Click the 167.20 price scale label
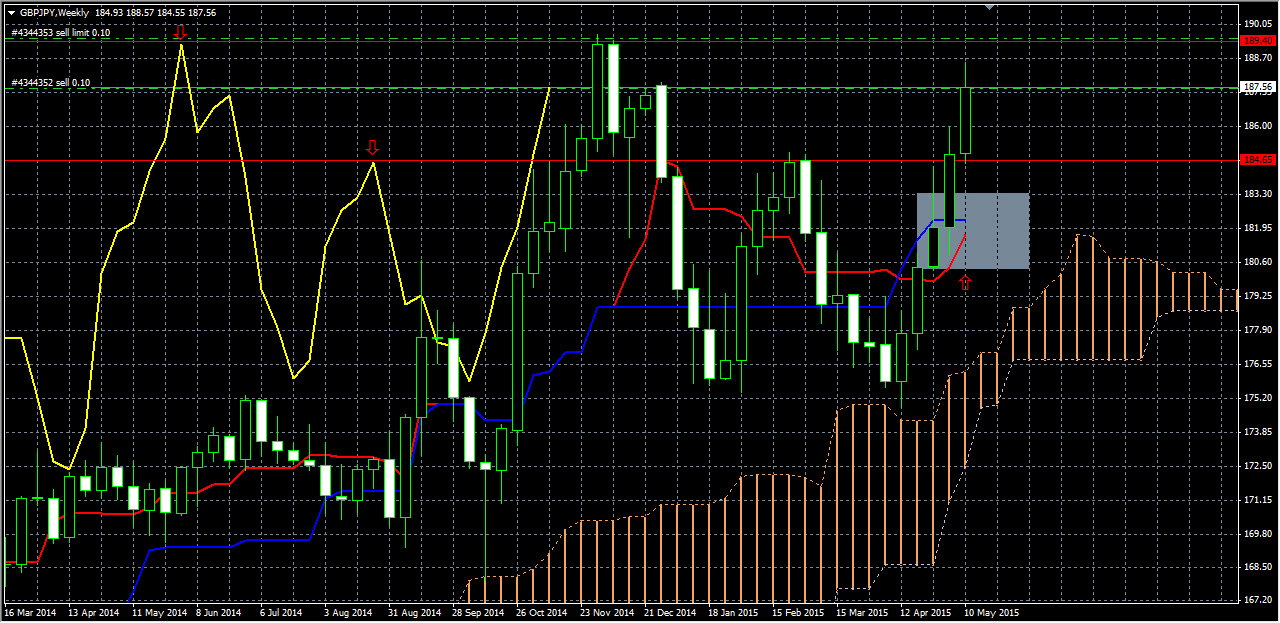The image size is (1280, 623). click(1256, 600)
